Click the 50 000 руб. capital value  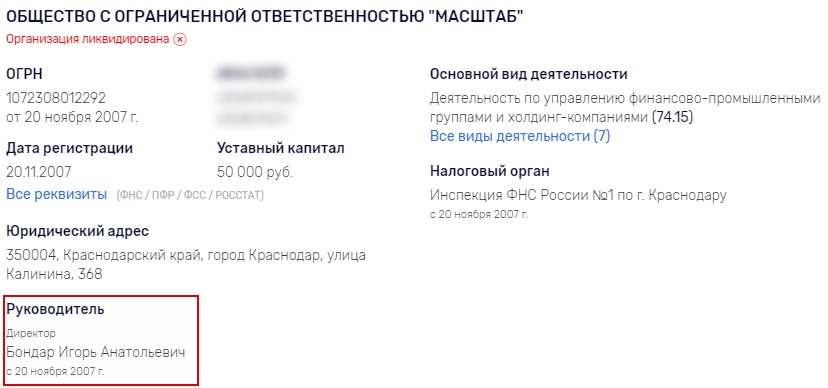pyautogui.click(x=255, y=172)
